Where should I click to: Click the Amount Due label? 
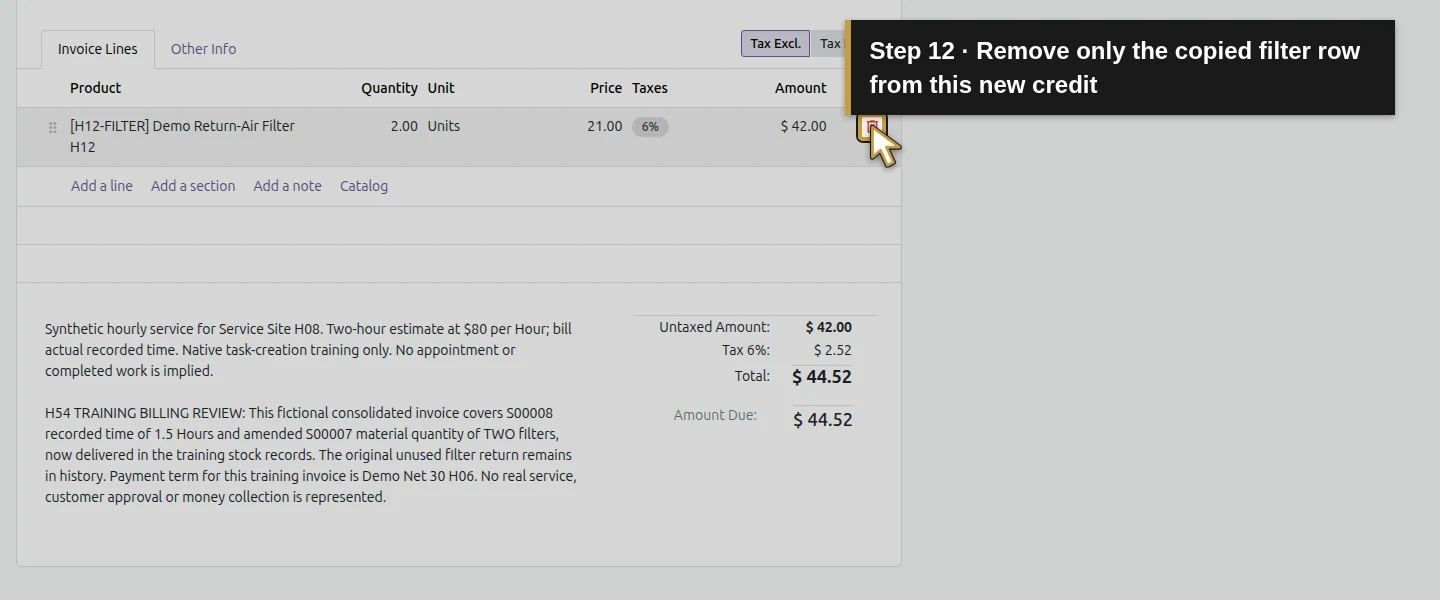point(715,415)
